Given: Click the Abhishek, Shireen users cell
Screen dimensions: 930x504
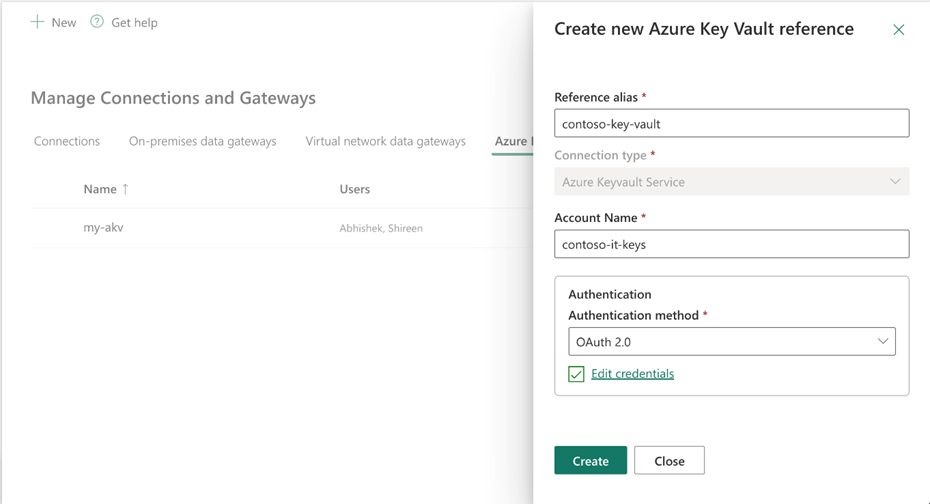Looking at the screenshot, I should tap(381, 228).
